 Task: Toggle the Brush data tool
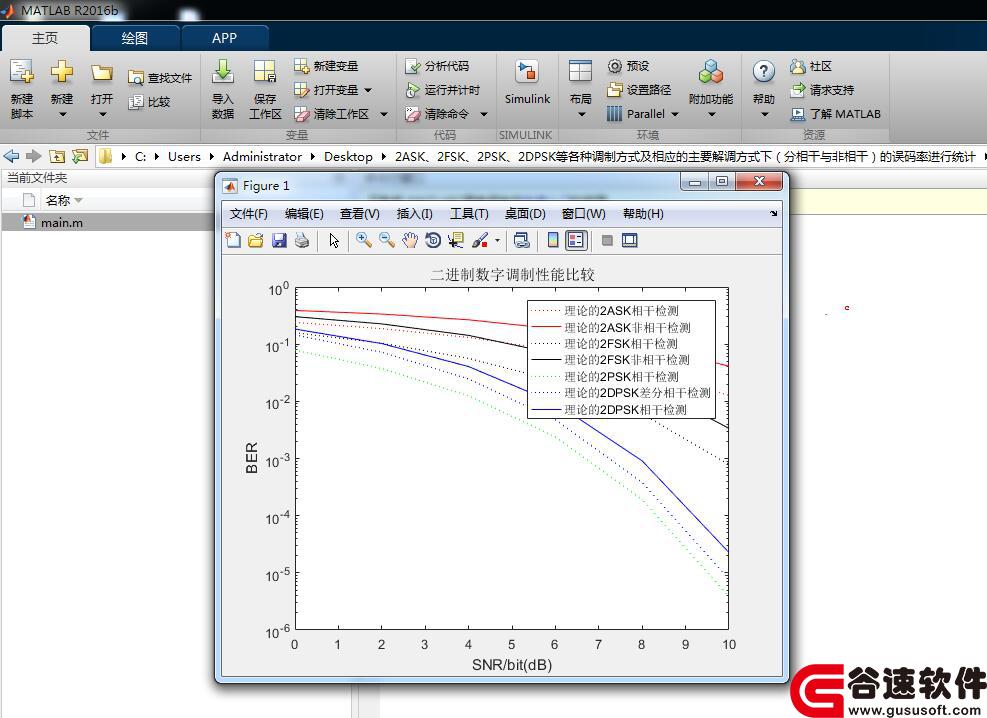[x=480, y=240]
